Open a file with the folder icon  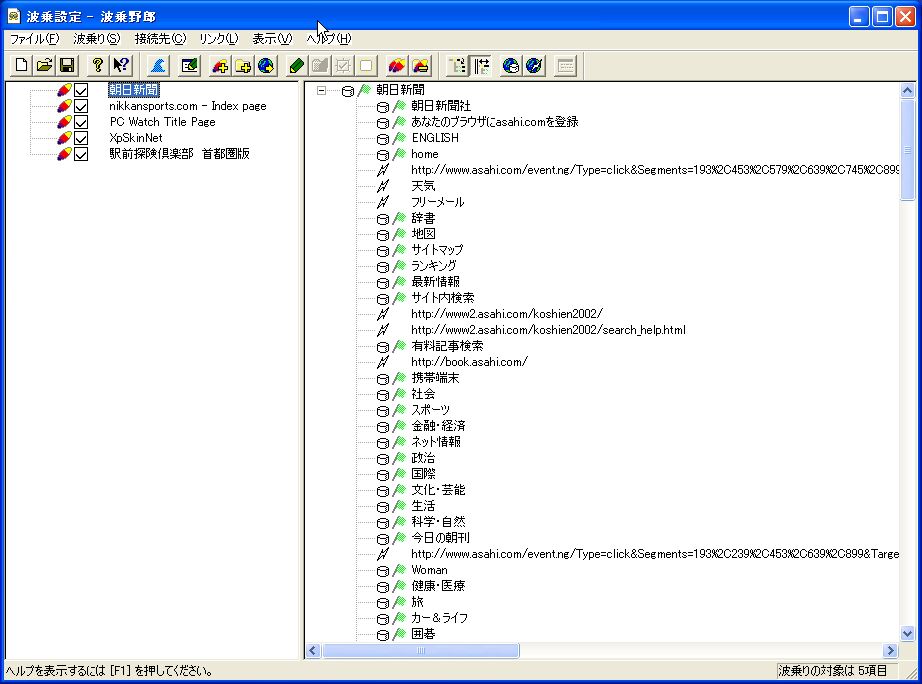point(44,65)
